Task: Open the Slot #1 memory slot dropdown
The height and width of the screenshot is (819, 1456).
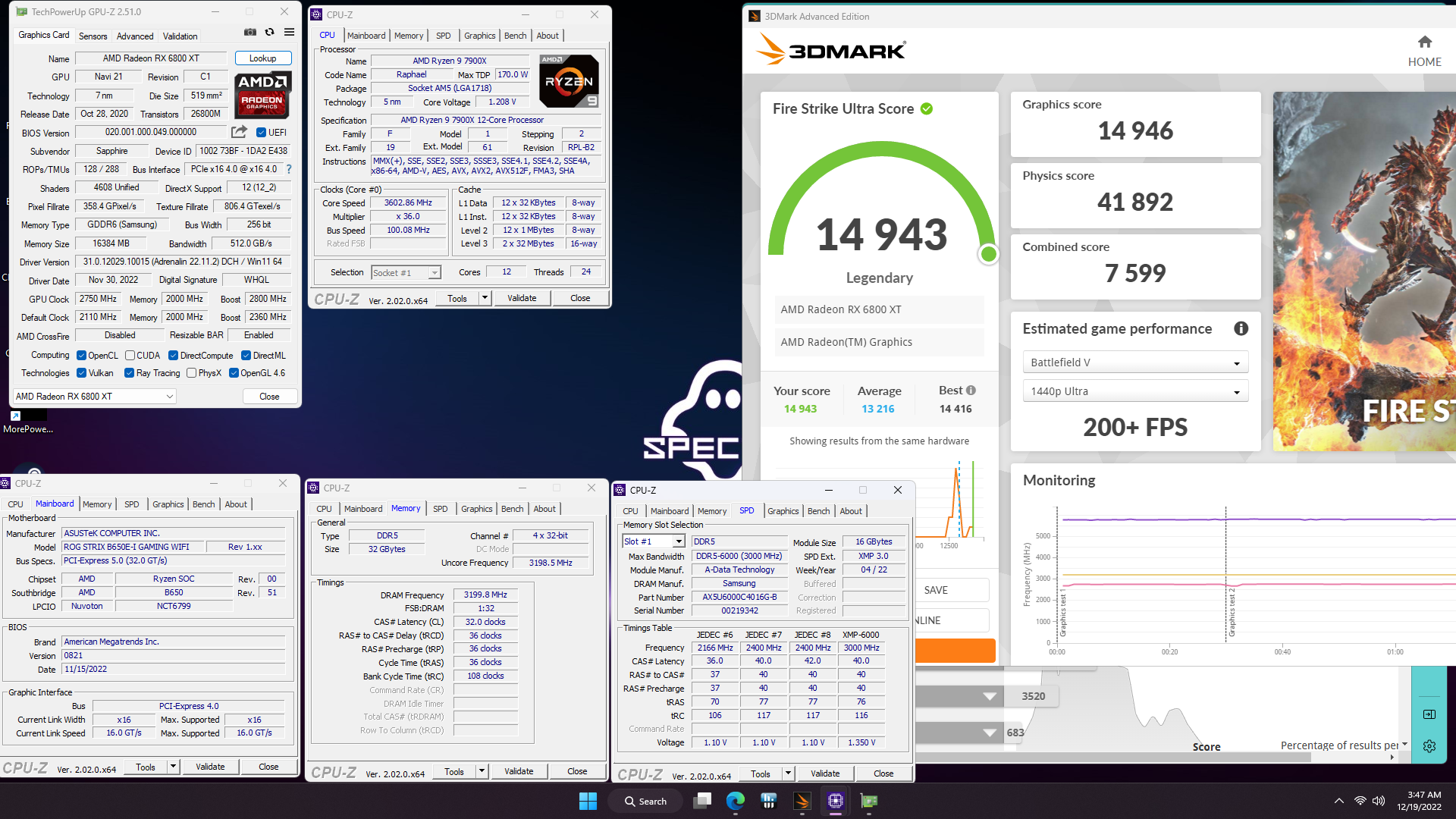Action: click(x=654, y=541)
